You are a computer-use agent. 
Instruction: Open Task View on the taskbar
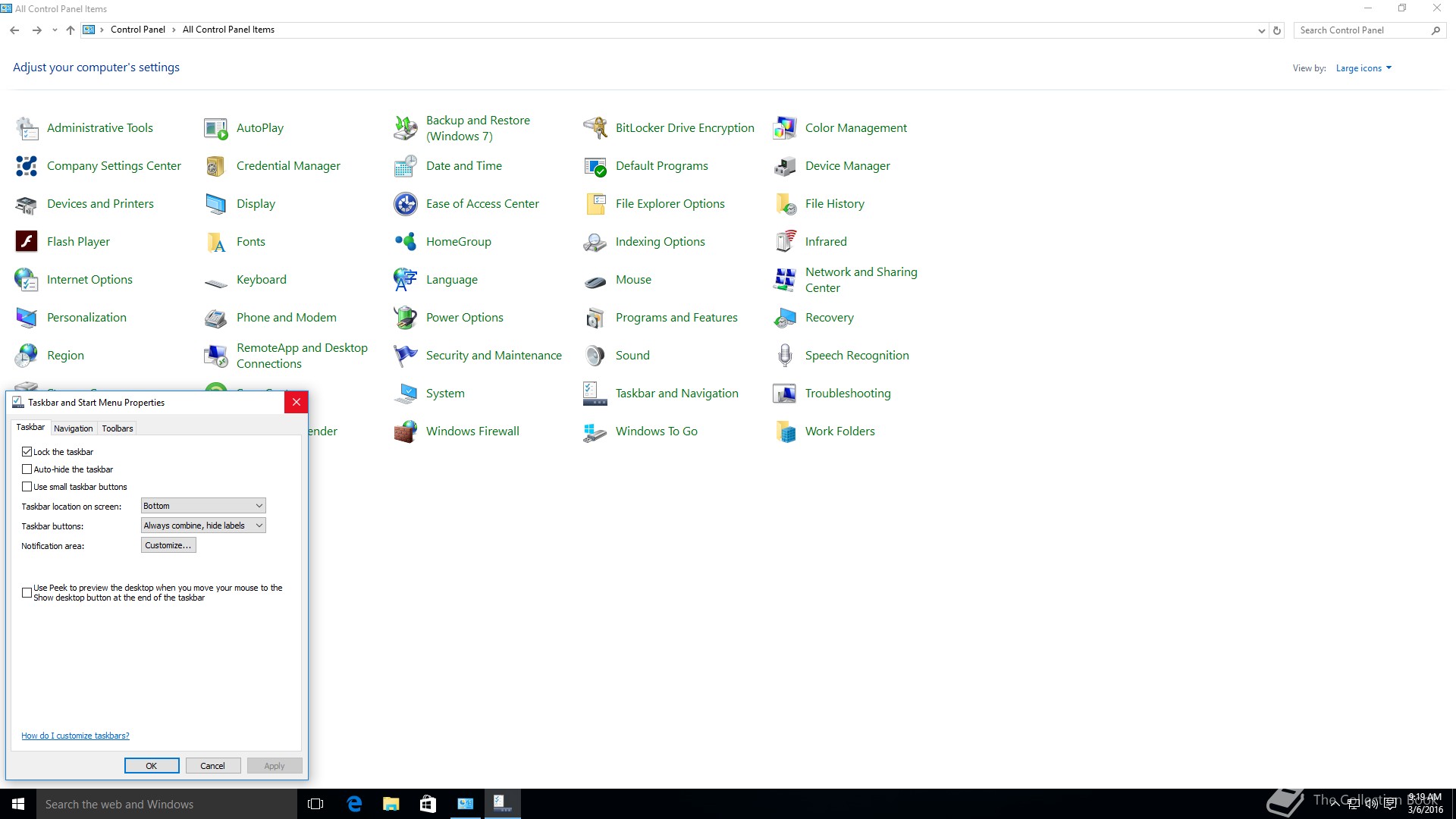point(315,804)
